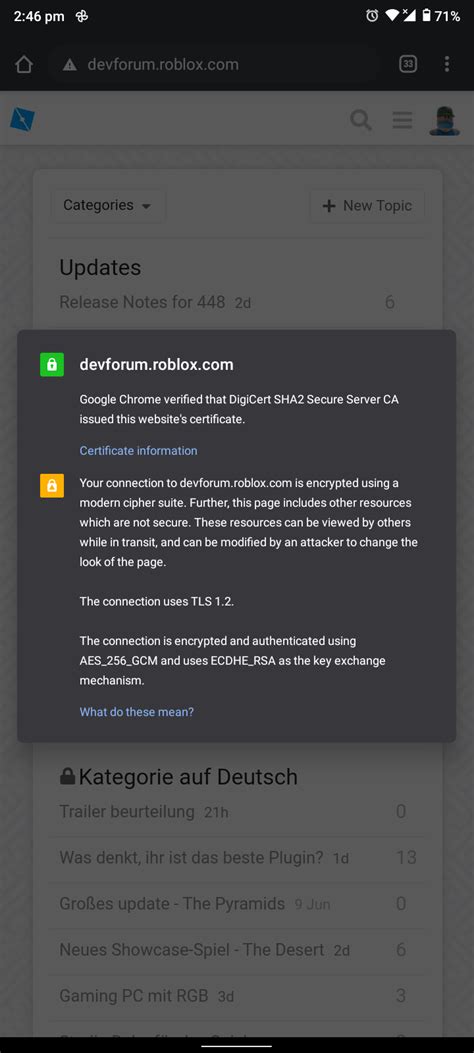The height and width of the screenshot is (1053, 474).
Task: Open the Gaming PC mit RGB topic
Action: coord(134,995)
